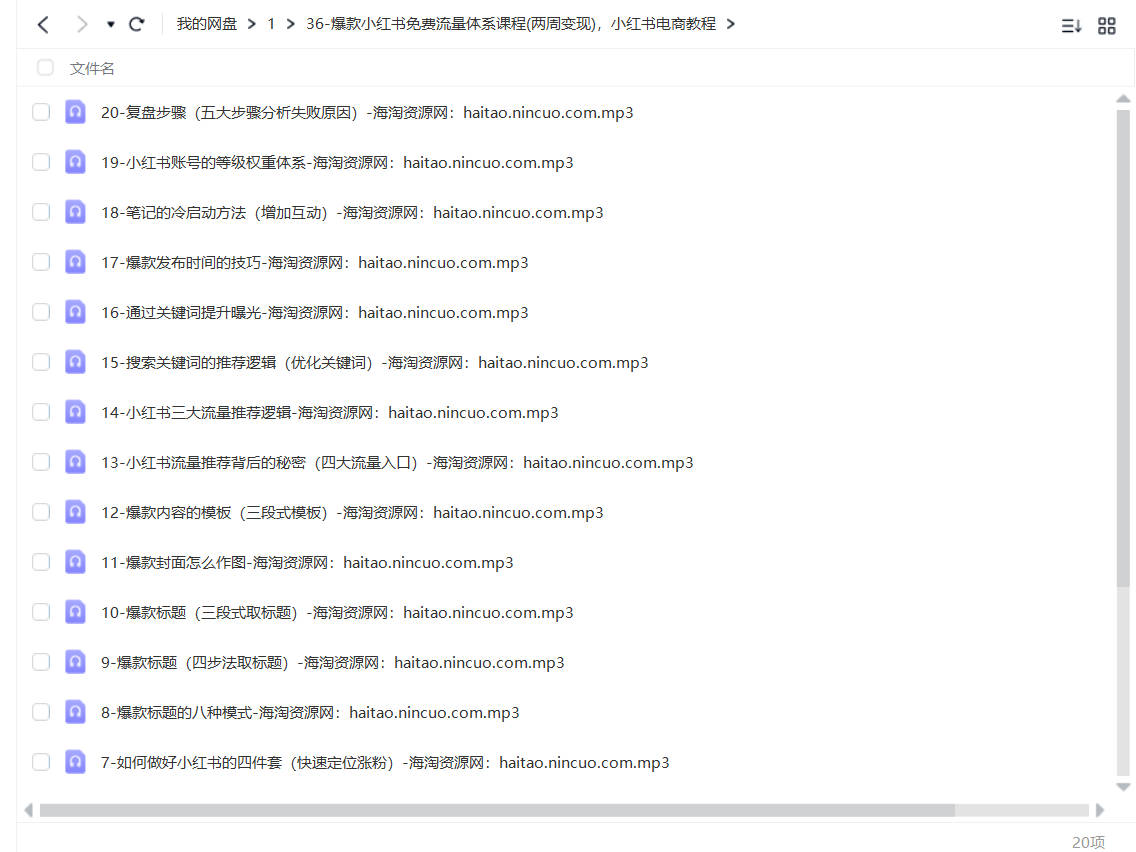Screen dimensions: 1136x852
Task: Select file name 12-爆款内容的模板（三段式模板）
Action: point(352,512)
